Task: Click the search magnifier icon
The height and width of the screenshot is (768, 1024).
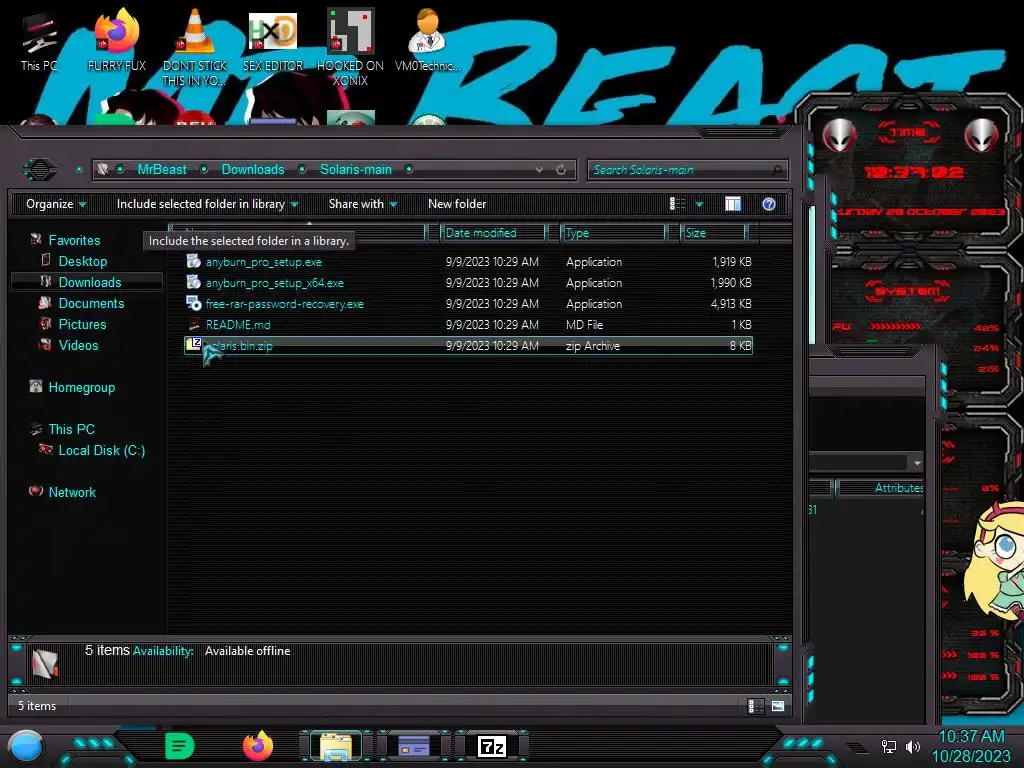Action: (x=777, y=170)
